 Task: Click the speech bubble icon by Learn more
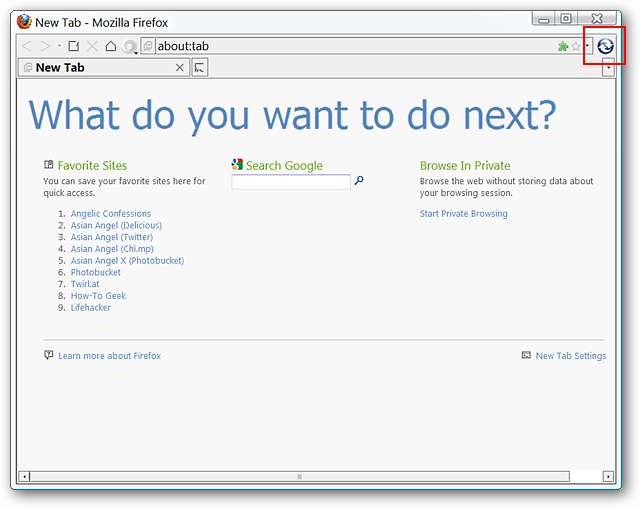[49, 355]
